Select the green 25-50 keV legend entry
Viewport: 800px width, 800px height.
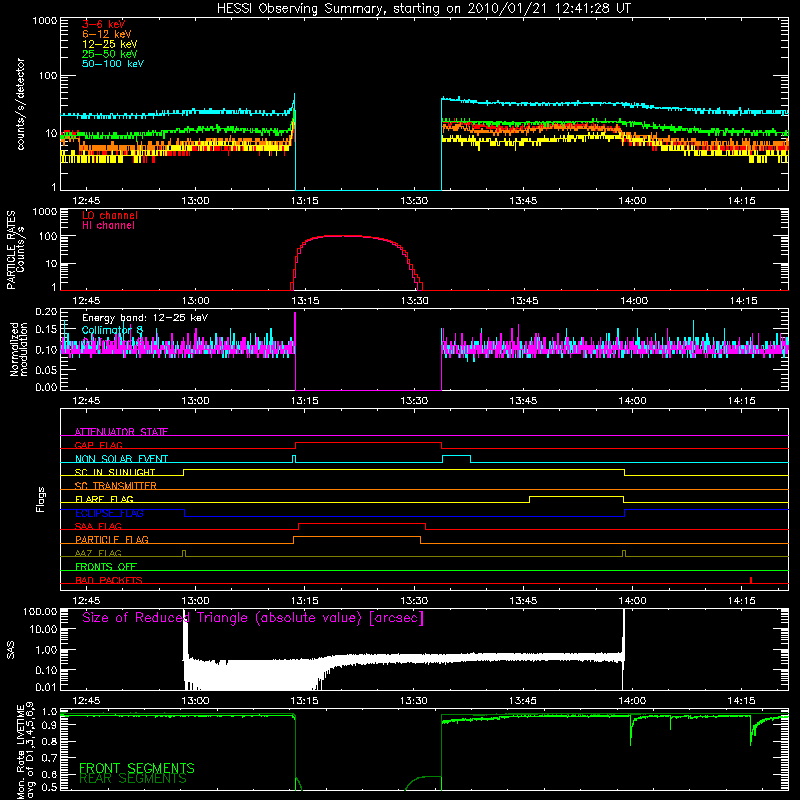tap(110, 54)
